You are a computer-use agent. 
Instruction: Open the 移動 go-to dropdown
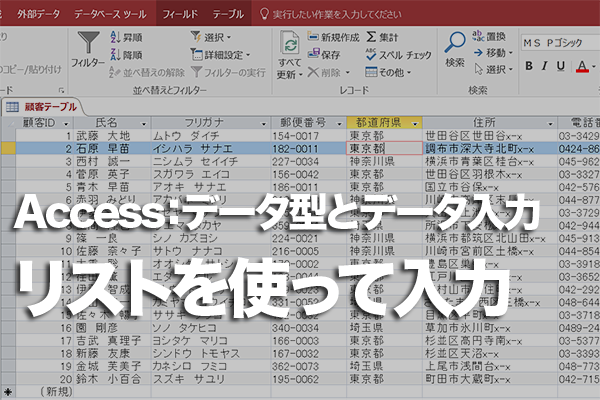coord(493,52)
